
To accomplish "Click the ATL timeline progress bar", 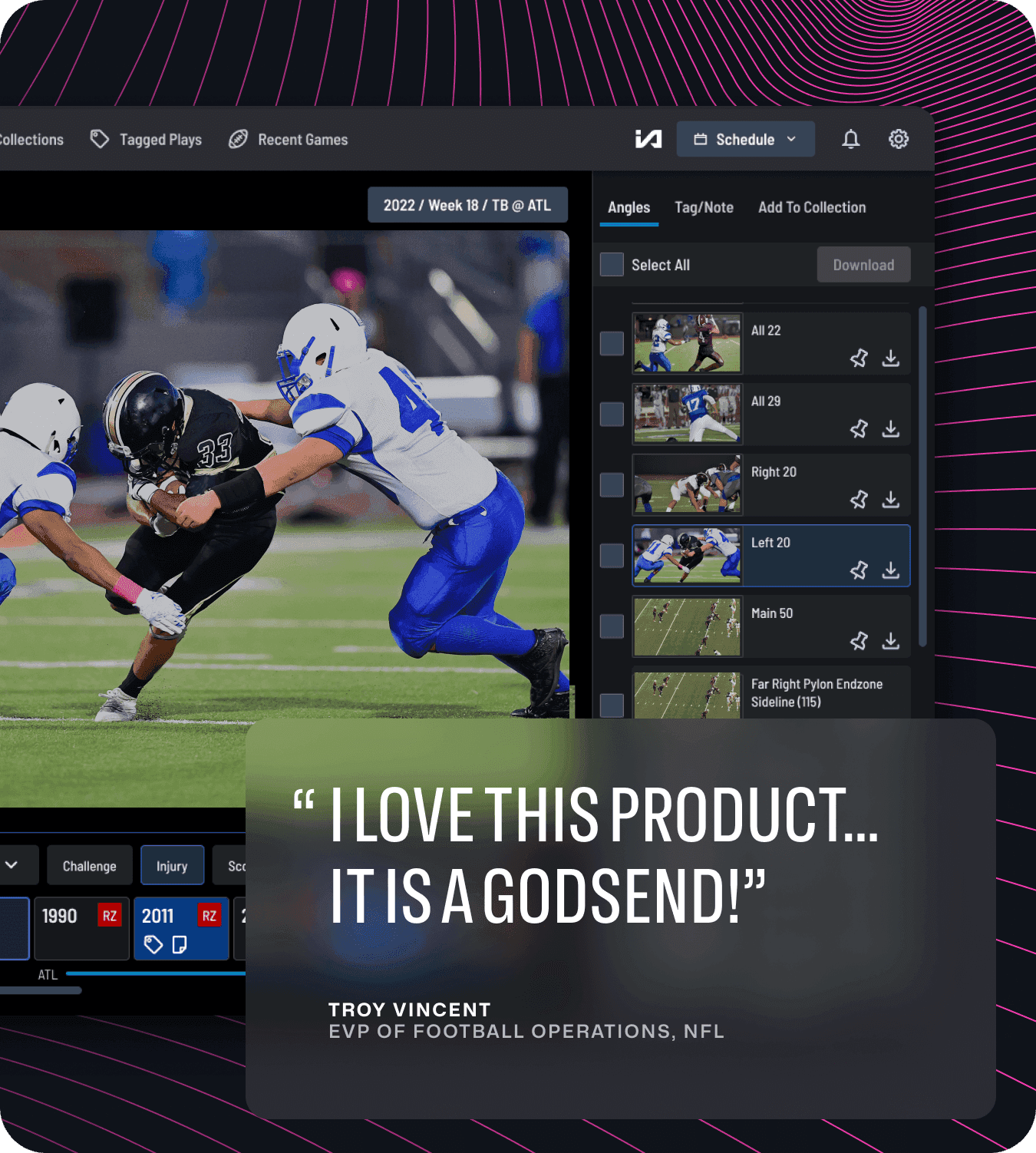I will tap(153, 973).
